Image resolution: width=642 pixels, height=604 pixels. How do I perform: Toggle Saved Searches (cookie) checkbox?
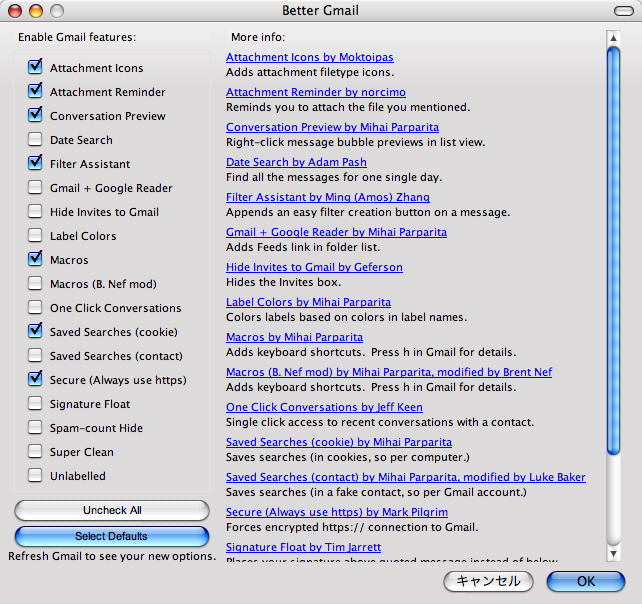[x=35, y=331]
